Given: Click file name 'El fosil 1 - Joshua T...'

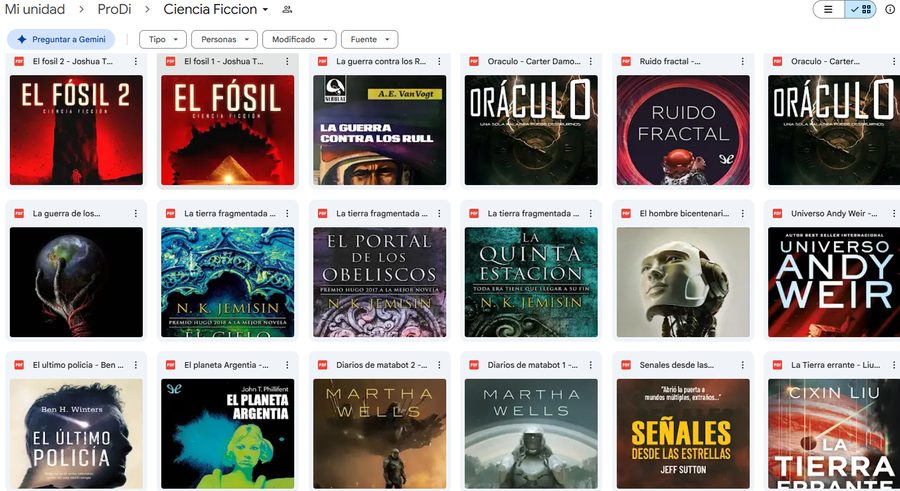Looking at the screenshot, I should point(224,61).
